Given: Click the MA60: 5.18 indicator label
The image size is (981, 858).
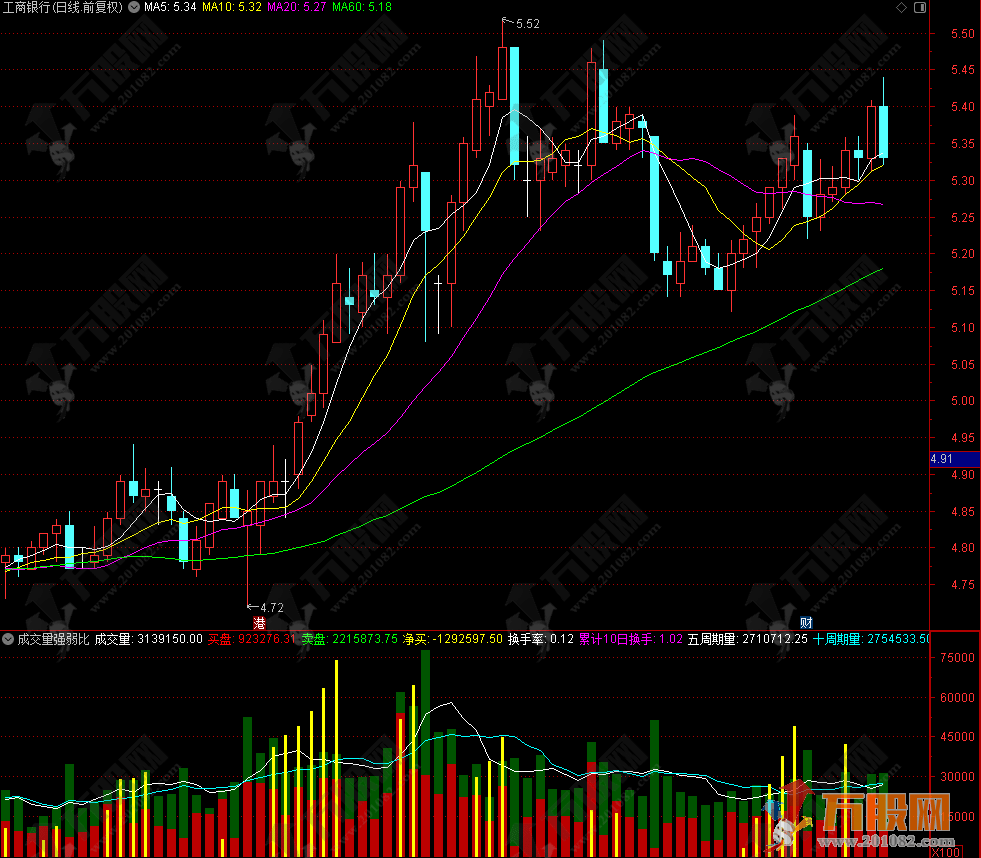Looking at the screenshot, I should coord(362,8).
